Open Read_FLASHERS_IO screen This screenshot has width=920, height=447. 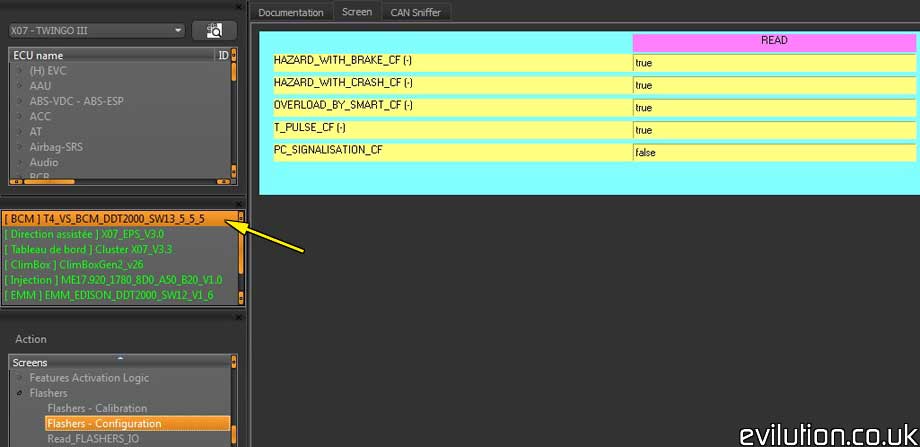93,439
